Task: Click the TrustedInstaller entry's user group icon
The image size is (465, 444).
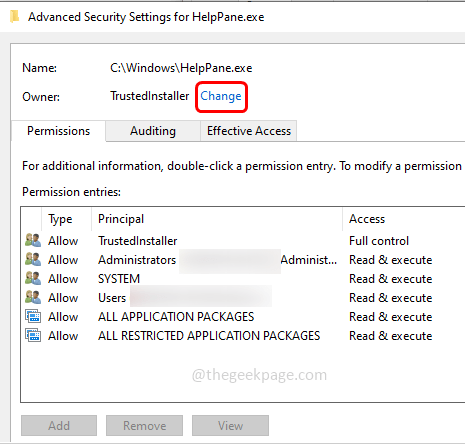Action: click(33, 240)
